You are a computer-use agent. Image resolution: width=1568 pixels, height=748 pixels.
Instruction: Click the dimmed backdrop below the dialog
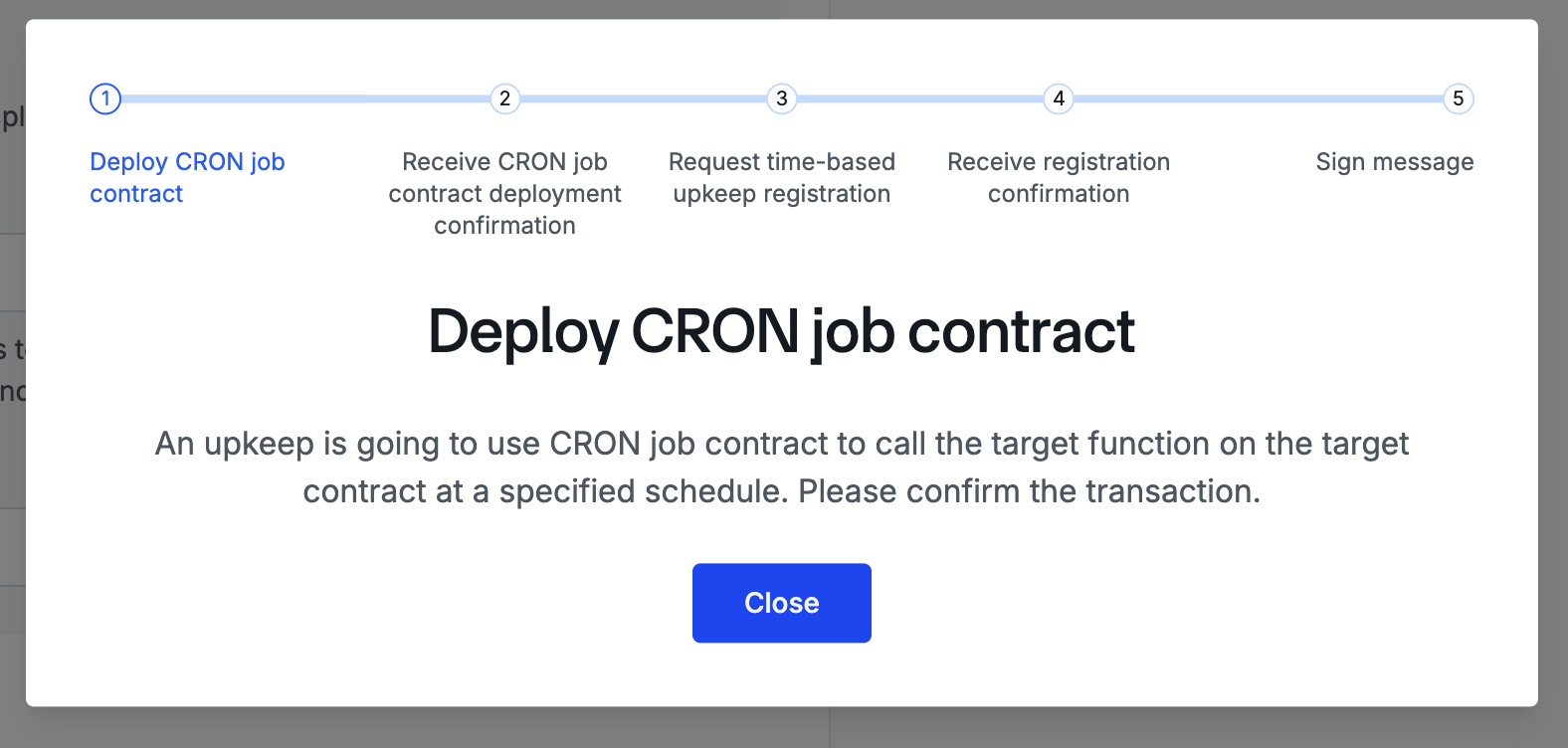[784, 728]
